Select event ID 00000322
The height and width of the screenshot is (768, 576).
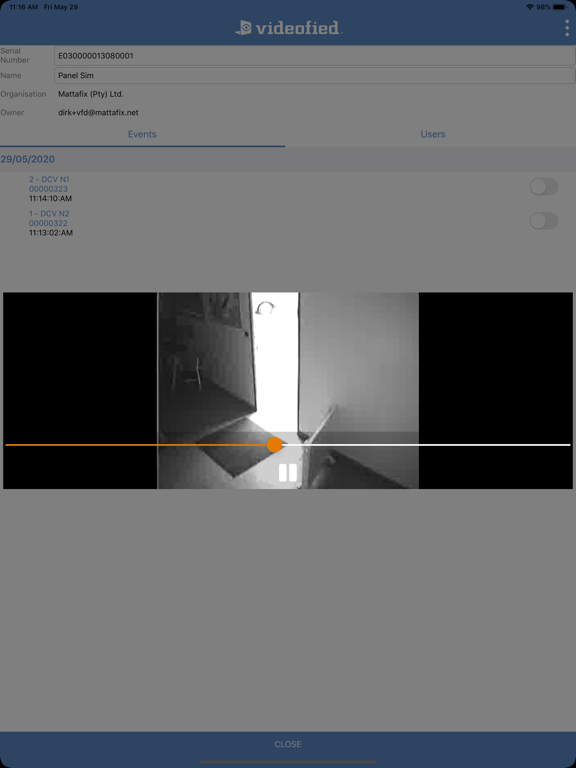(x=48, y=223)
